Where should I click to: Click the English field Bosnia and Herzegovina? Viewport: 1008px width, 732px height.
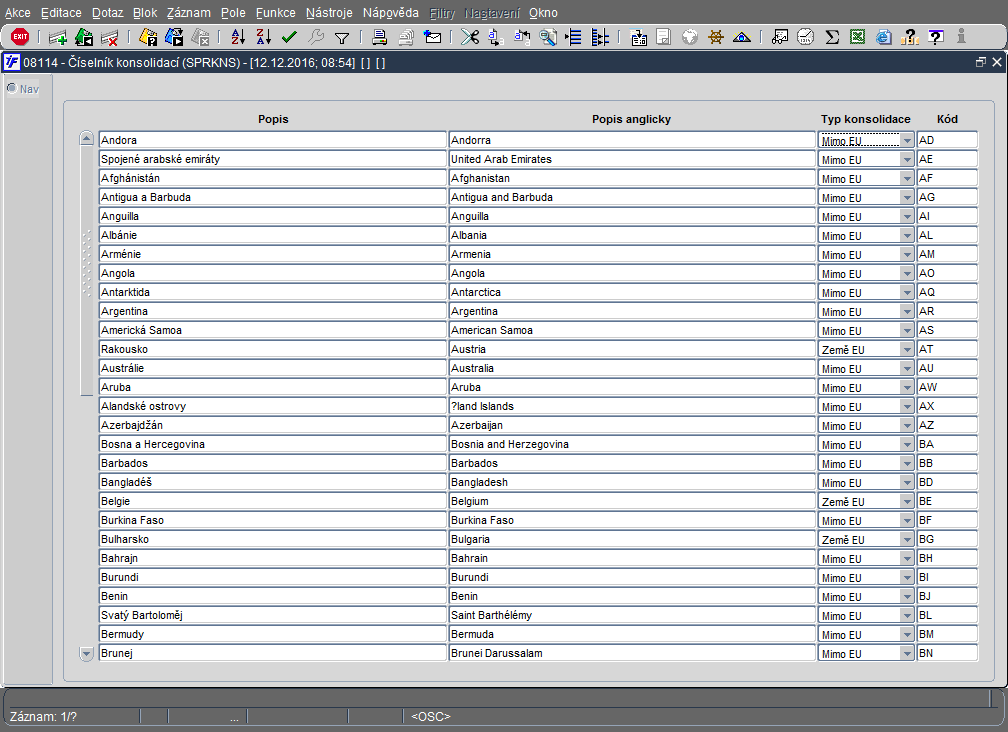[x=632, y=445]
